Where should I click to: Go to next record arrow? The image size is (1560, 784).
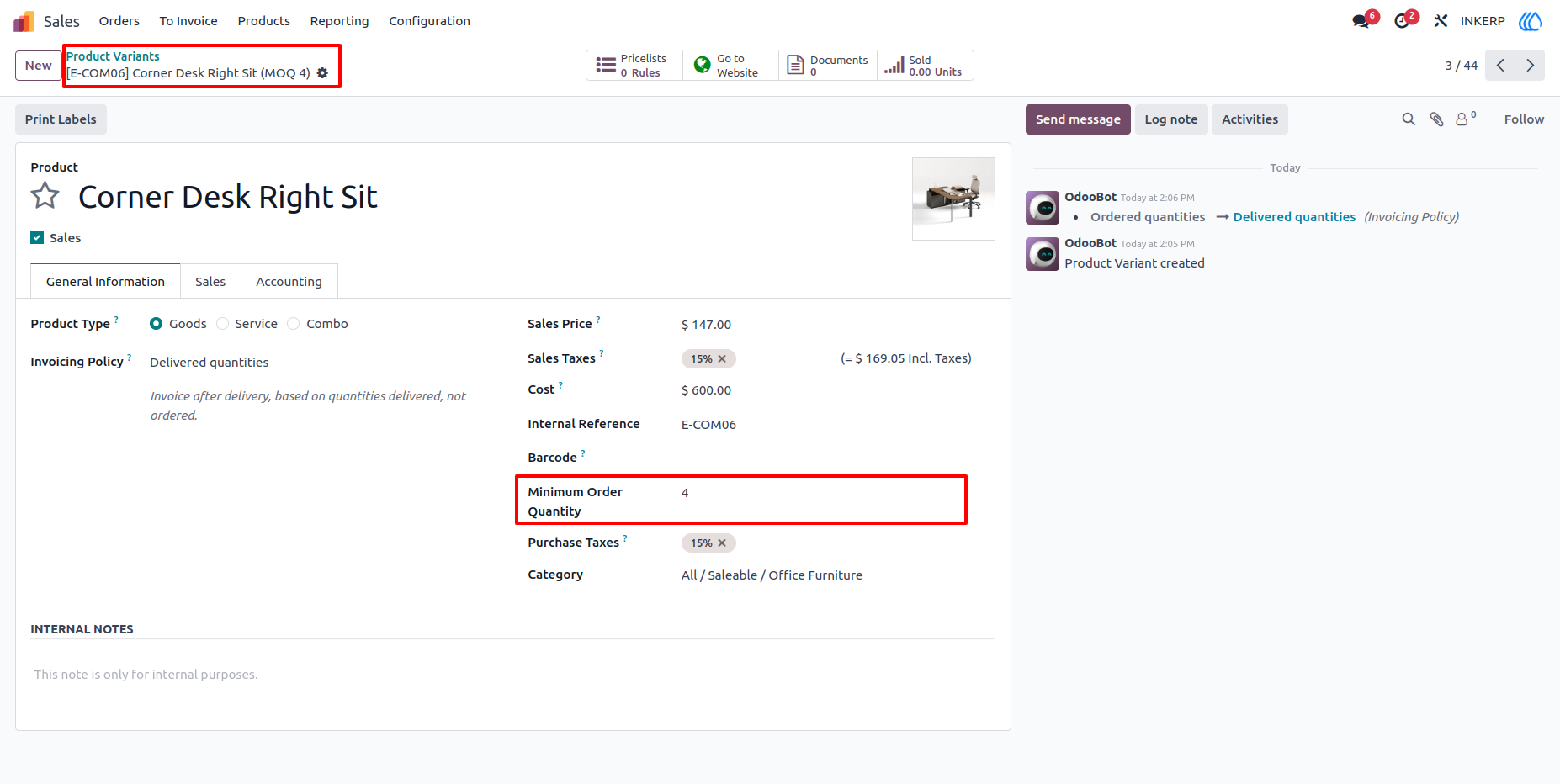pyautogui.click(x=1530, y=66)
